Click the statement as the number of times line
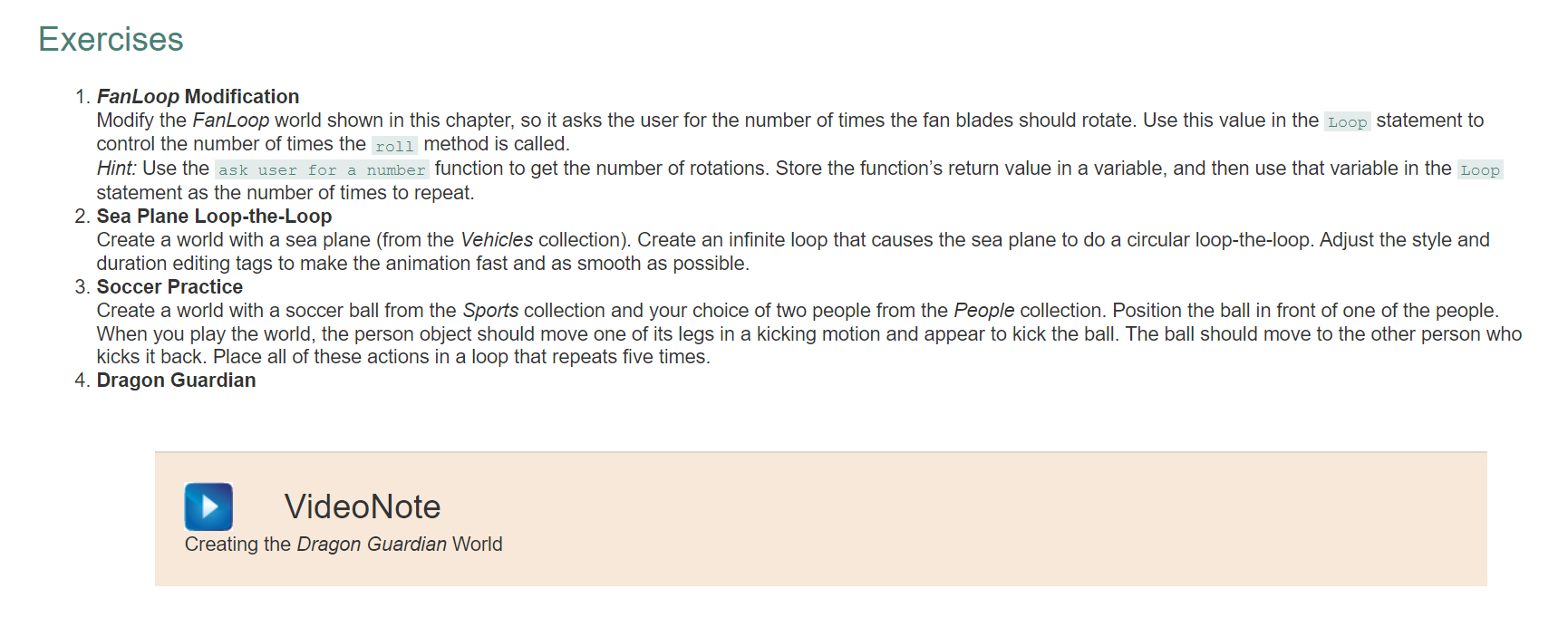Image resolution: width=1568 pixels, height=617 pixels. 286,192
